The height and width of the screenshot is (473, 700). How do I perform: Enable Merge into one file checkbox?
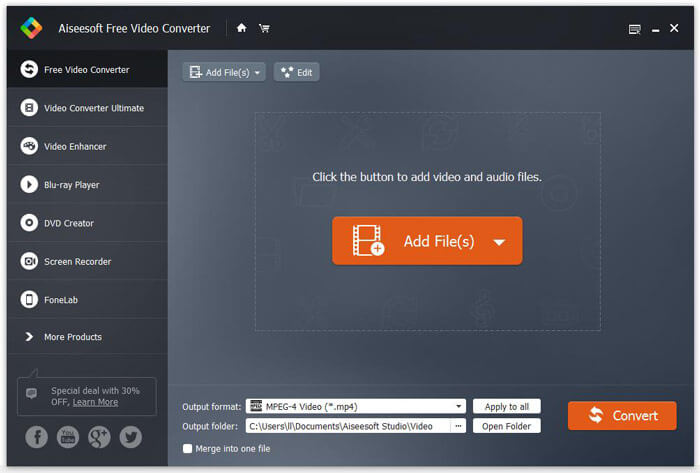(187, 449)
